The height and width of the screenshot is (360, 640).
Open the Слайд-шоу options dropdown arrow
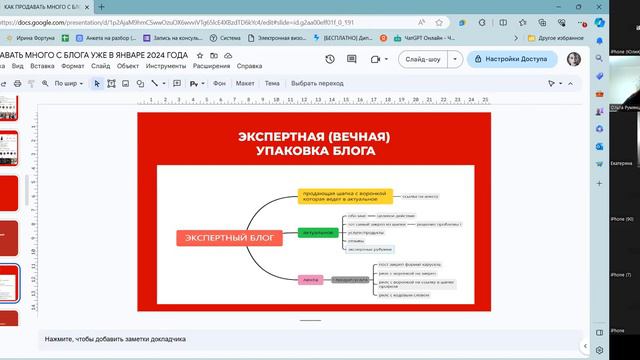pos(455,59)
